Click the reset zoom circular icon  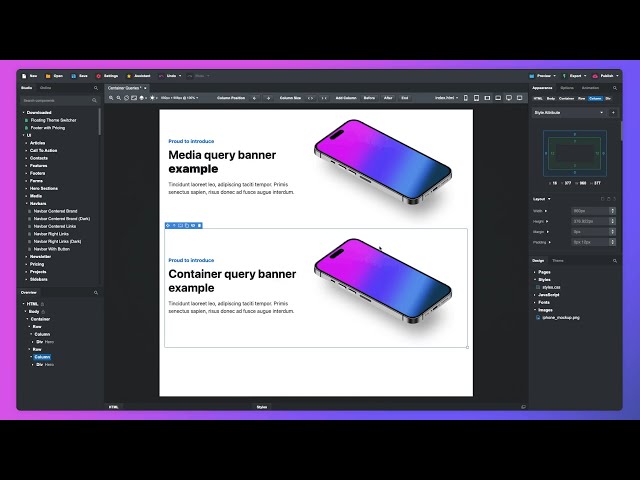[127, 98]
